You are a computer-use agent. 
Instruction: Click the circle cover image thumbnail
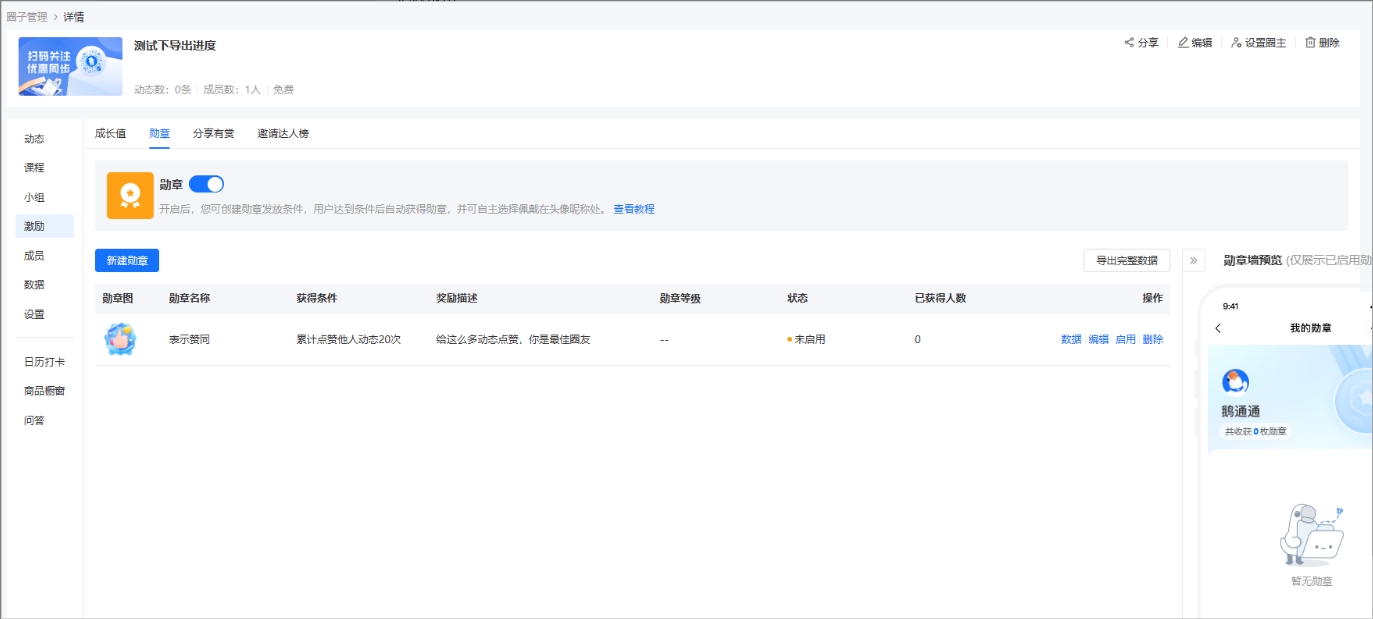67,67
